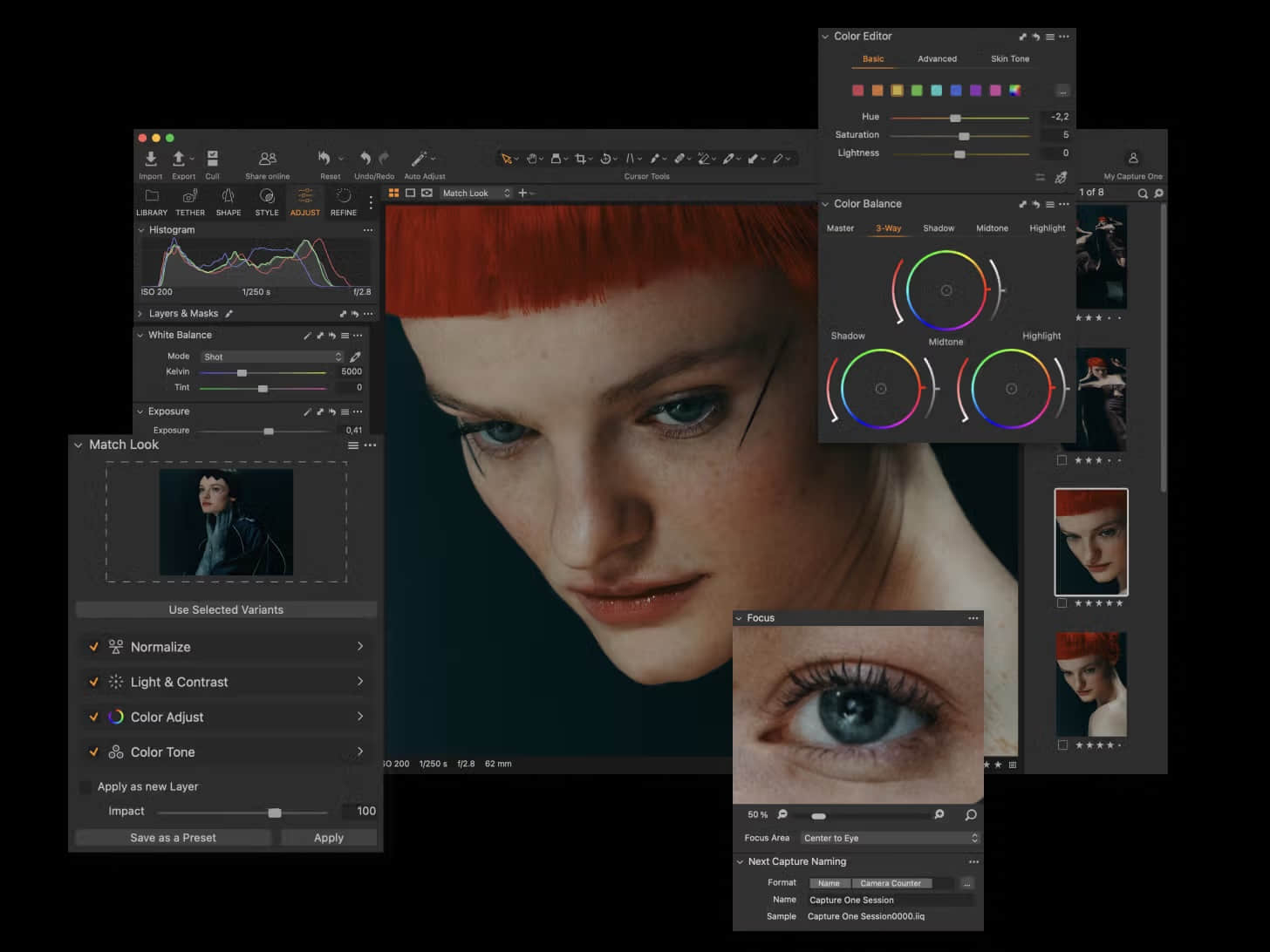Open the Cull tool
The width and height of the screenshot is (1270, 952).
coord(212,159)
